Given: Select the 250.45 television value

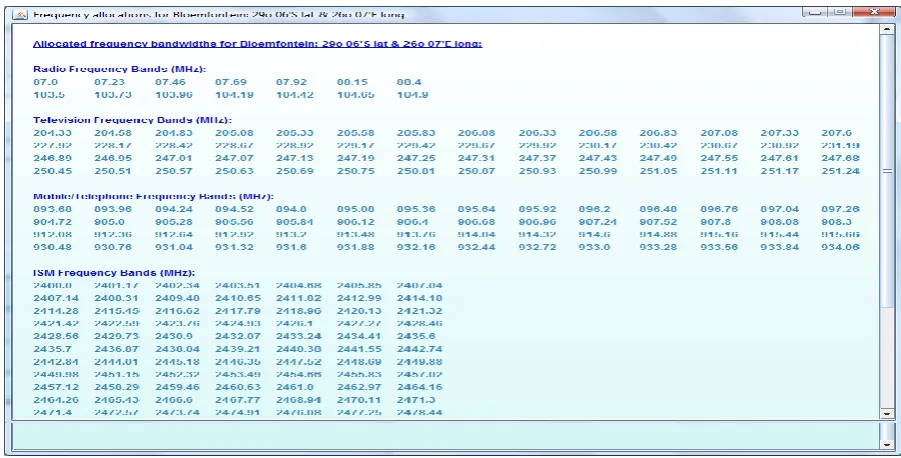Looking at the screenshot, I should point(53,171).
